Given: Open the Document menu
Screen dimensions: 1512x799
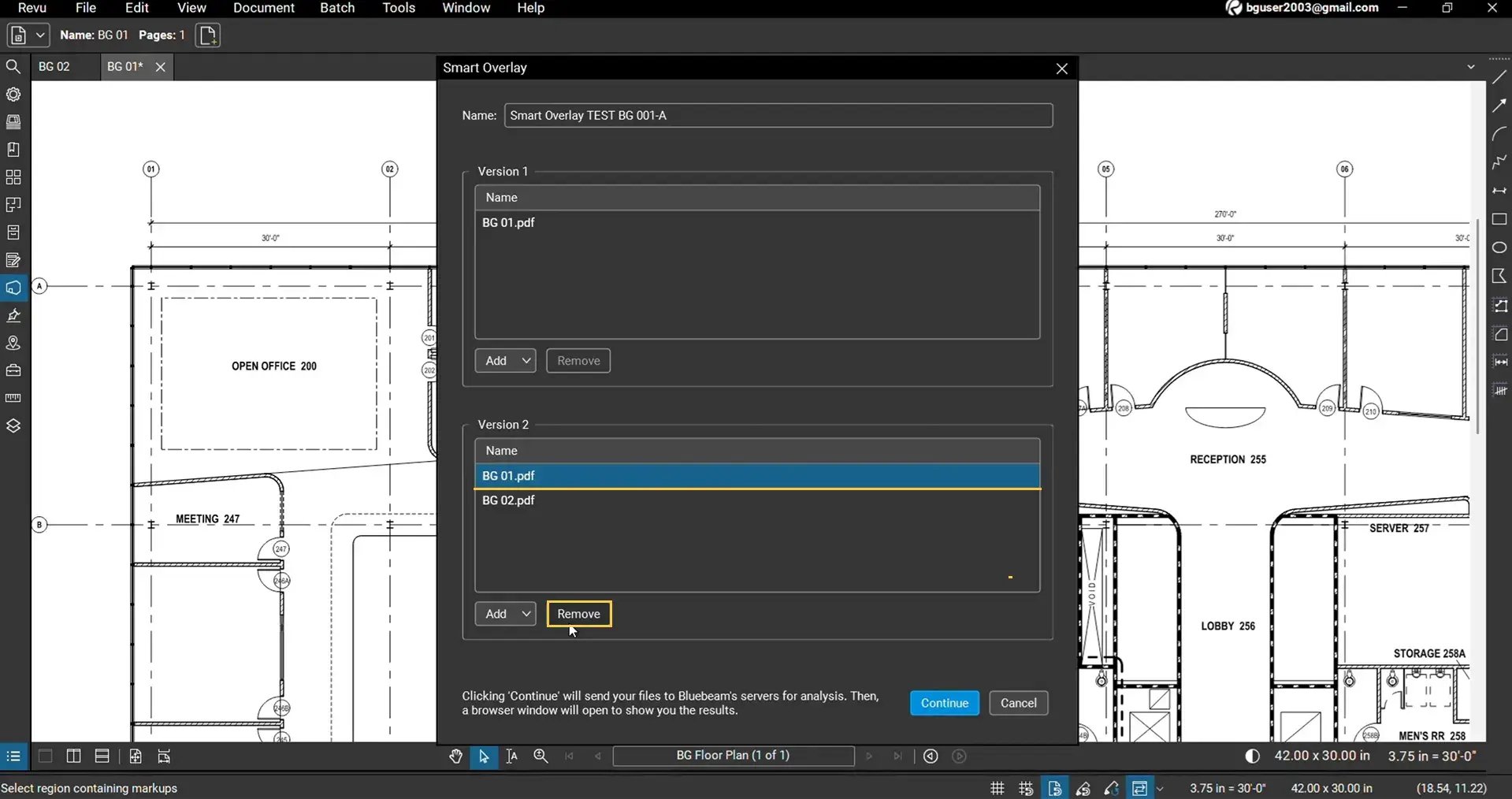Looking at the screenshot, I should [x=264, y=8].
